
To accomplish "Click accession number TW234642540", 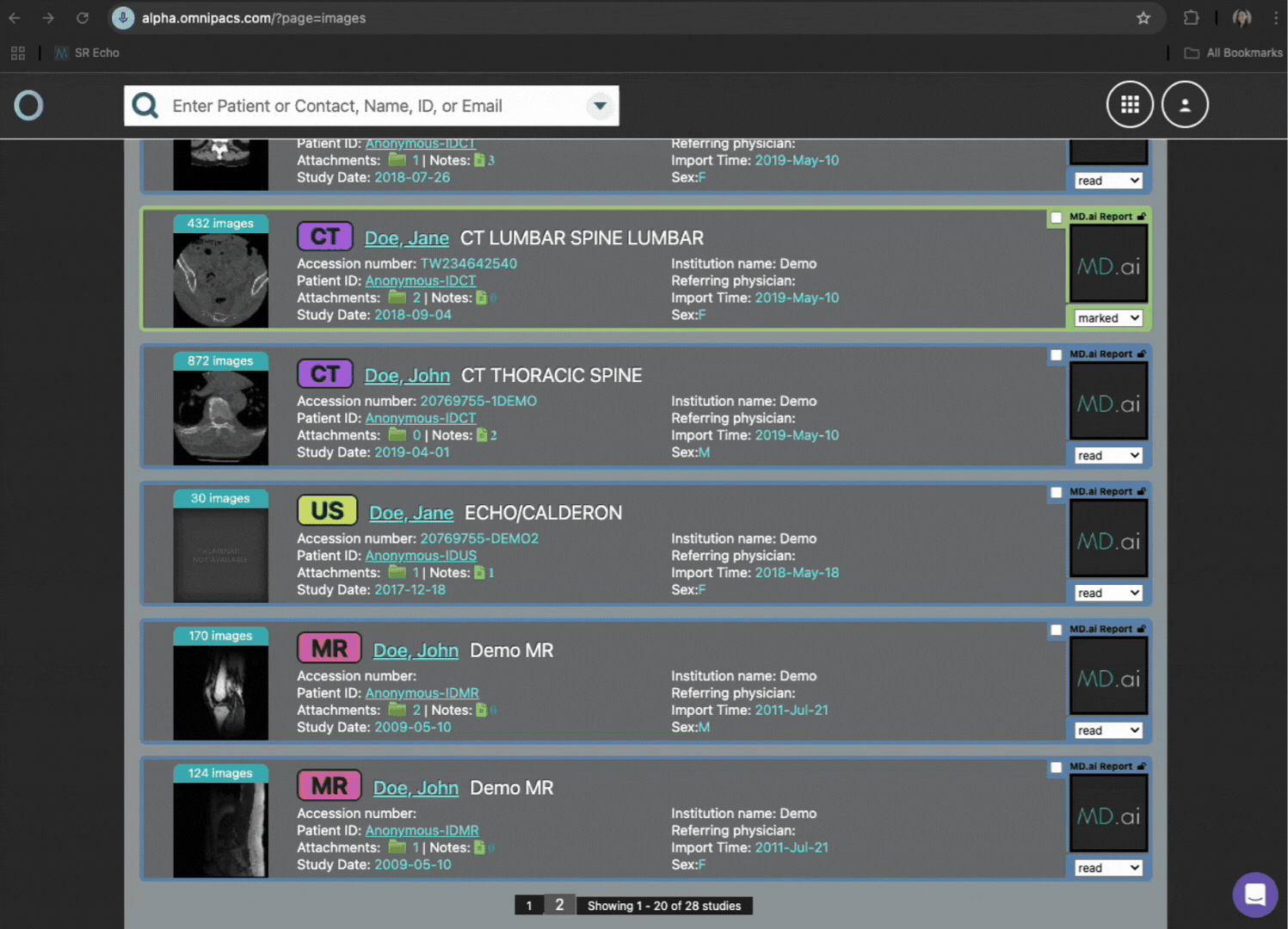I will (x=469, y=263).
